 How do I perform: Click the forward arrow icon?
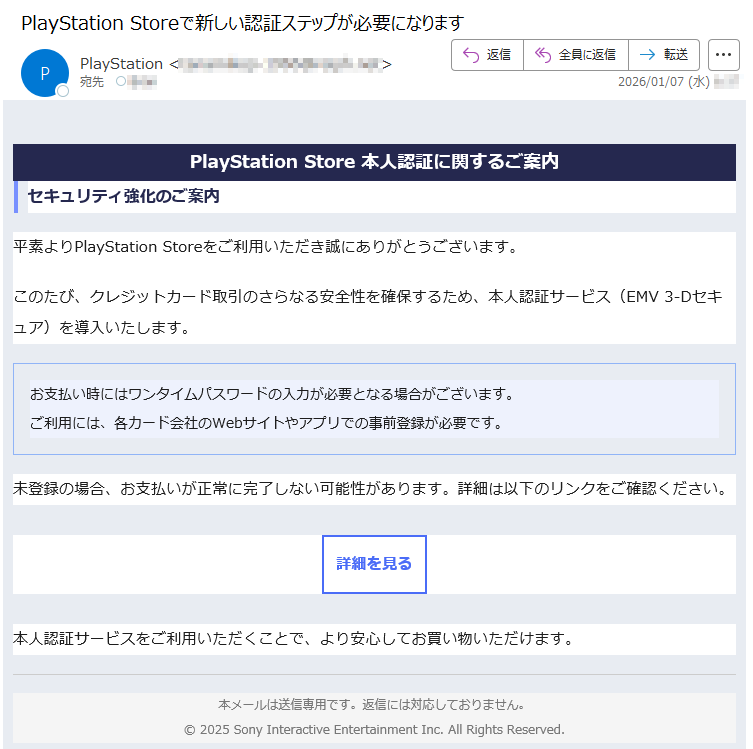coord(648,55)
